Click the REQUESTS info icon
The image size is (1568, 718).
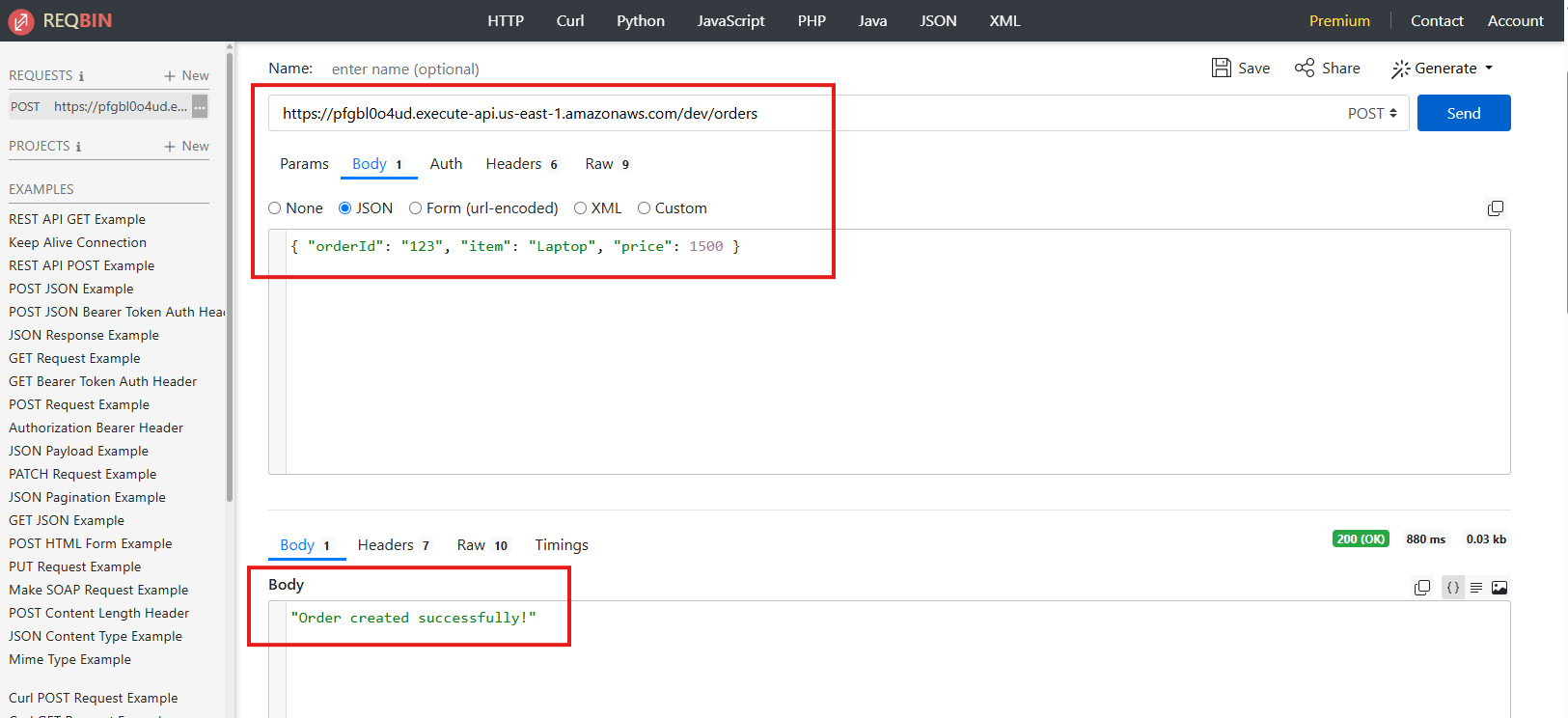81,76
